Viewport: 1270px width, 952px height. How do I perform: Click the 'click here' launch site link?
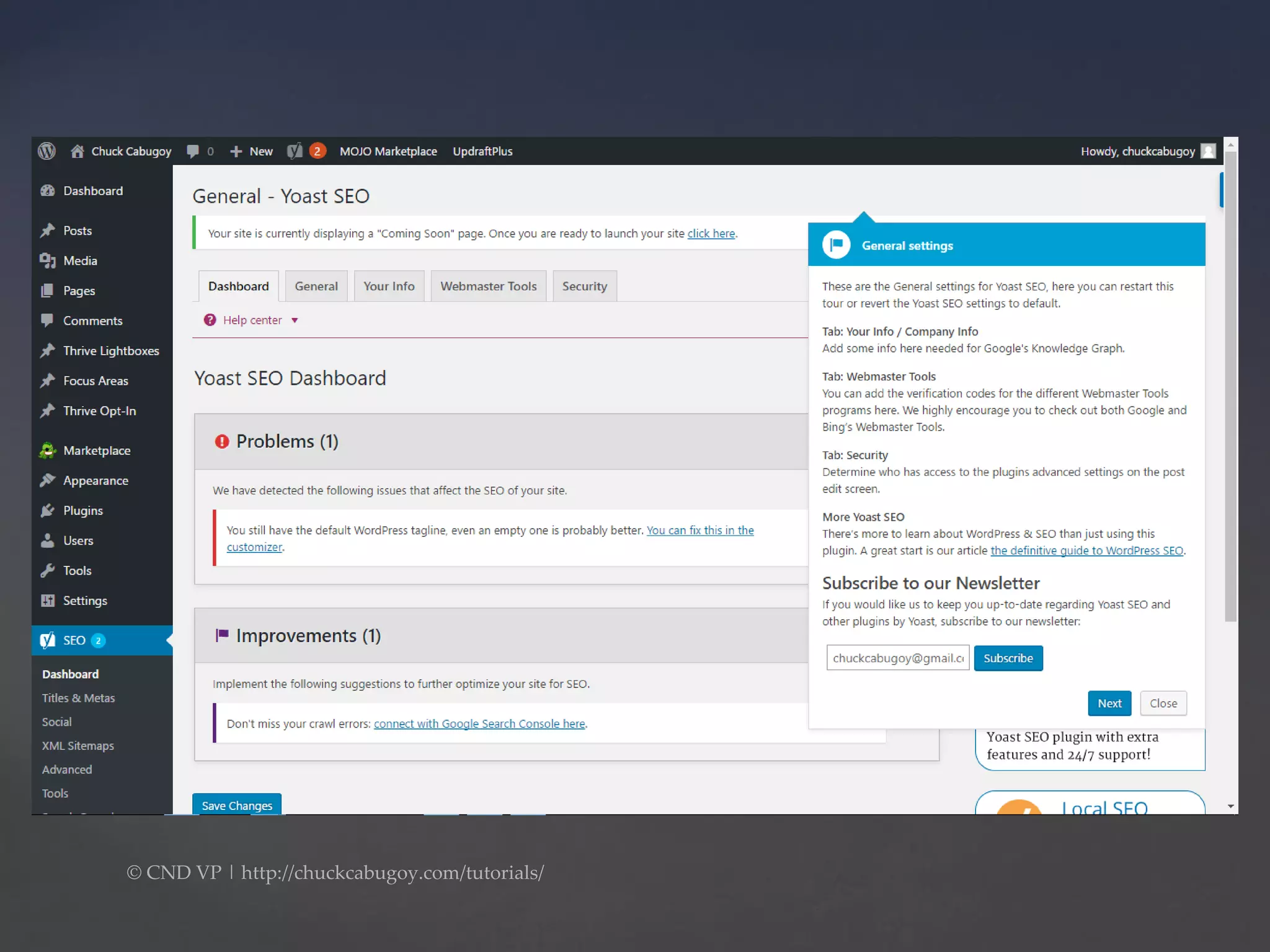(711, 234)
